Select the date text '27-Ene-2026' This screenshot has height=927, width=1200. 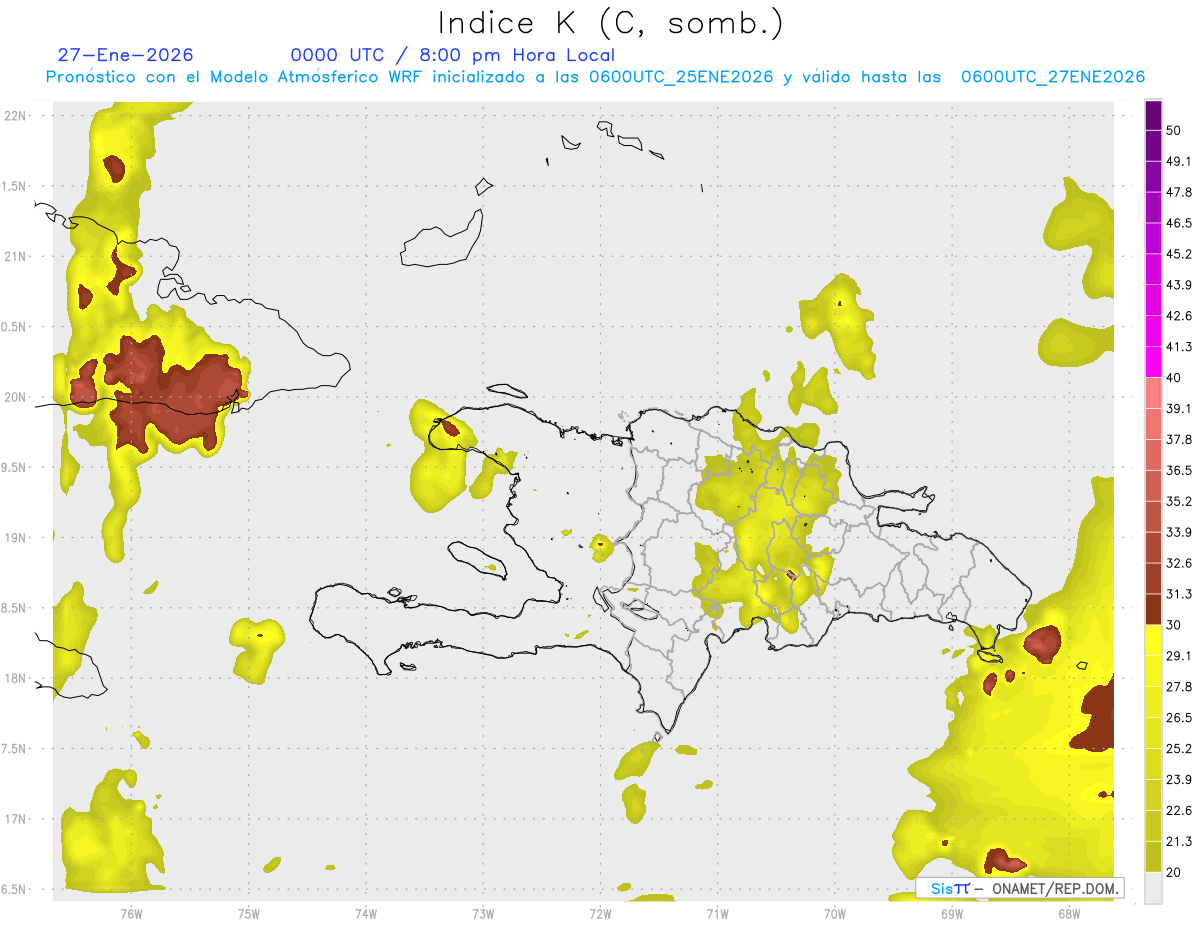125,55
